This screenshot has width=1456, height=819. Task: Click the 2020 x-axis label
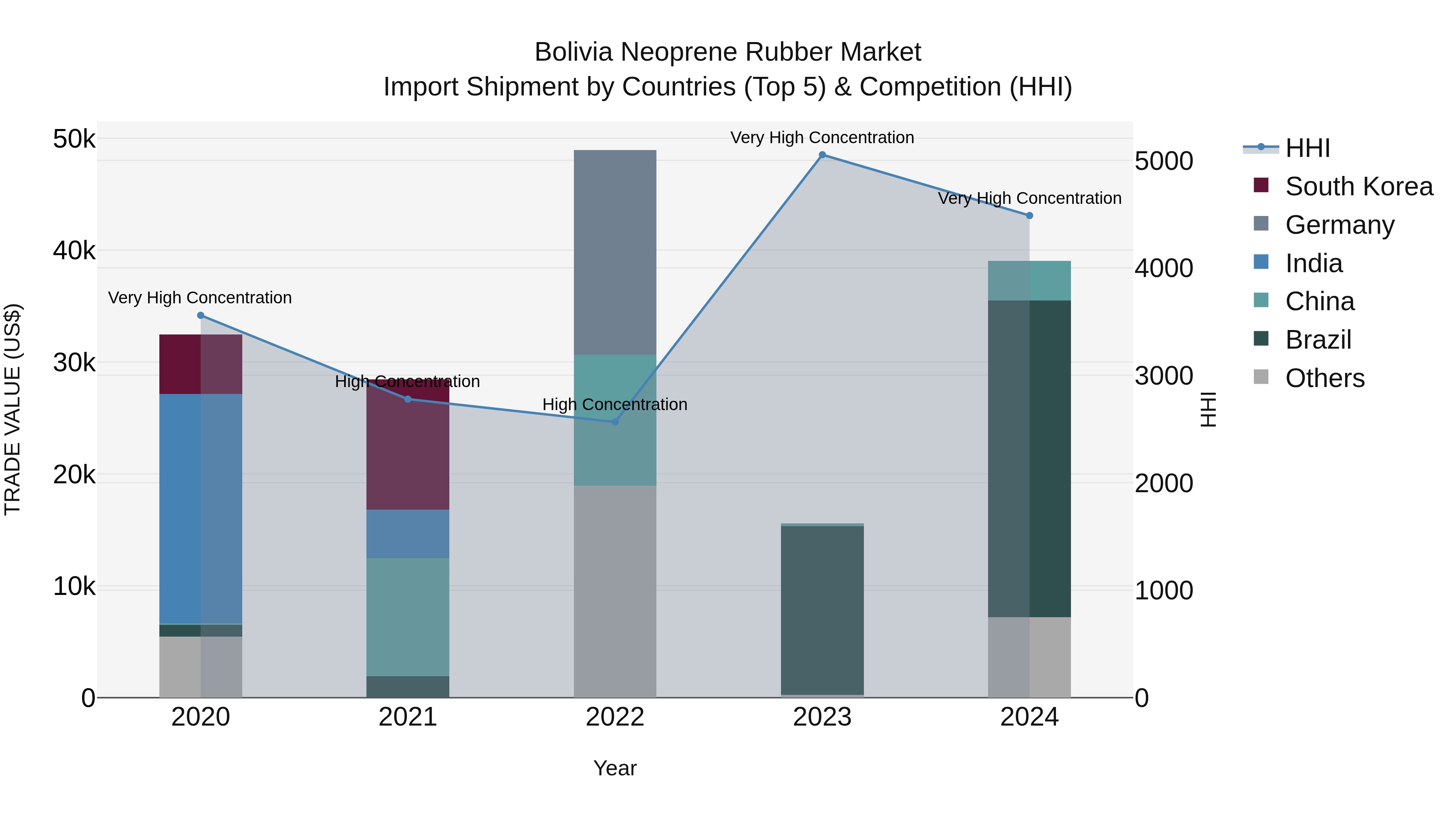pyautogui.click(x=201, y=717)
